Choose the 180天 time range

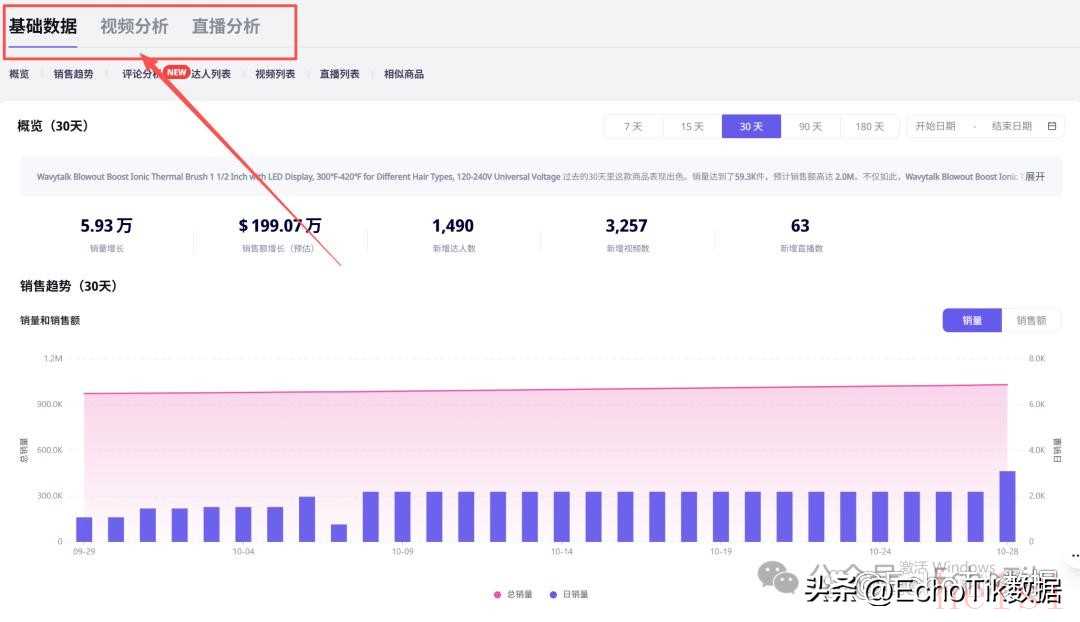[x=869, y=126]
